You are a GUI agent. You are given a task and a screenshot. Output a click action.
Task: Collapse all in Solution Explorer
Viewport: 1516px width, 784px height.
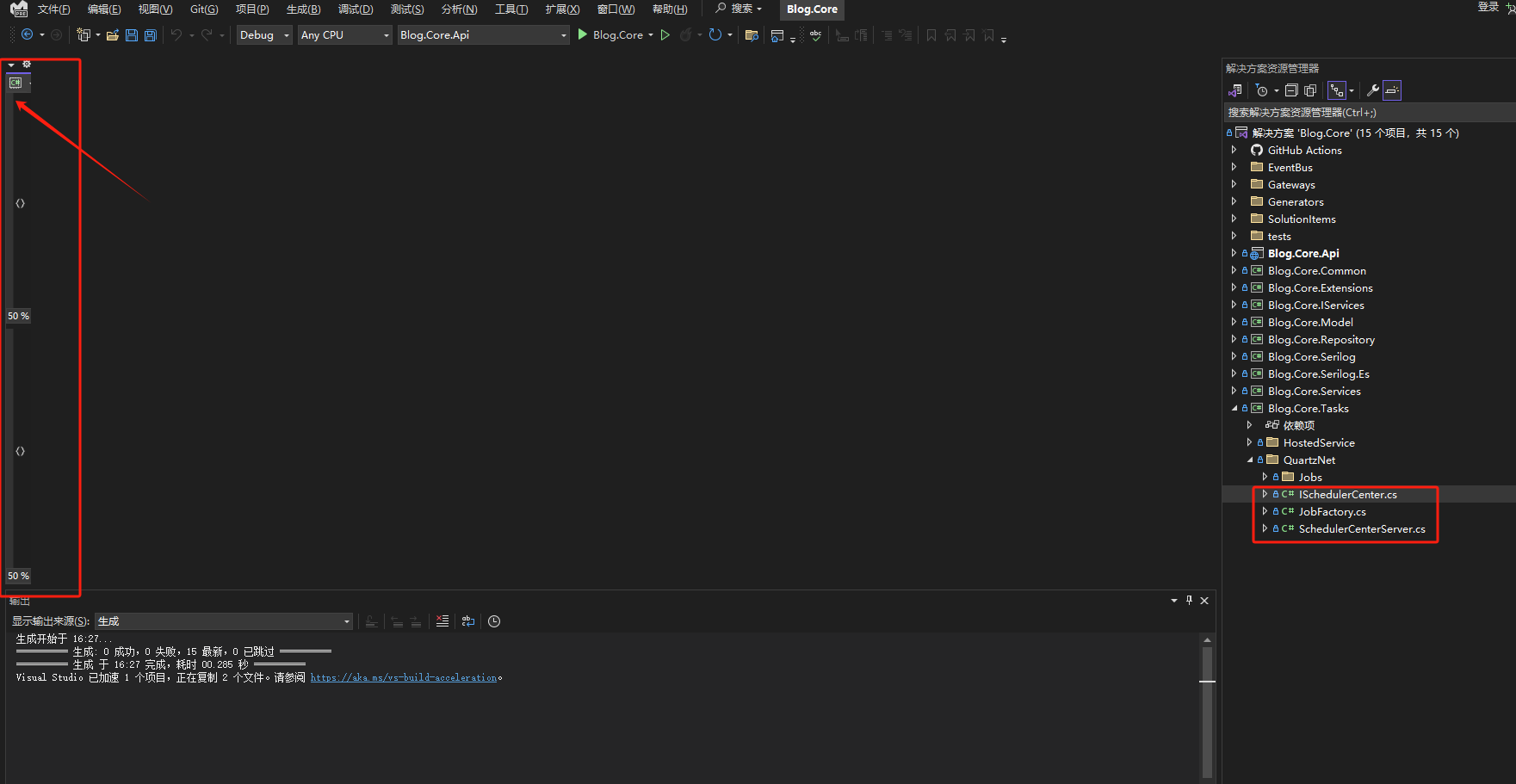pyautogui.click(x=1291, y=90)
